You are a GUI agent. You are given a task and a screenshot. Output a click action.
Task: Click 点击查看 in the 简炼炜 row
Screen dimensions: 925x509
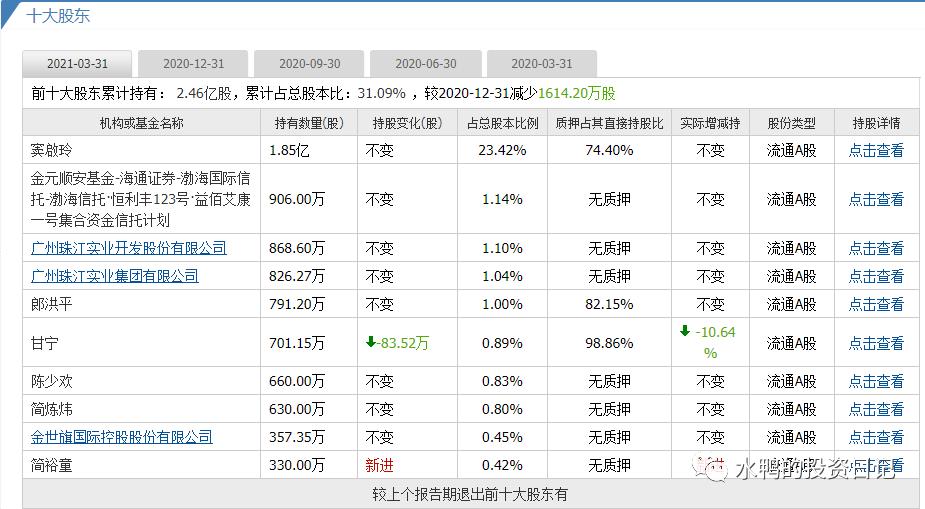[876, 409]
